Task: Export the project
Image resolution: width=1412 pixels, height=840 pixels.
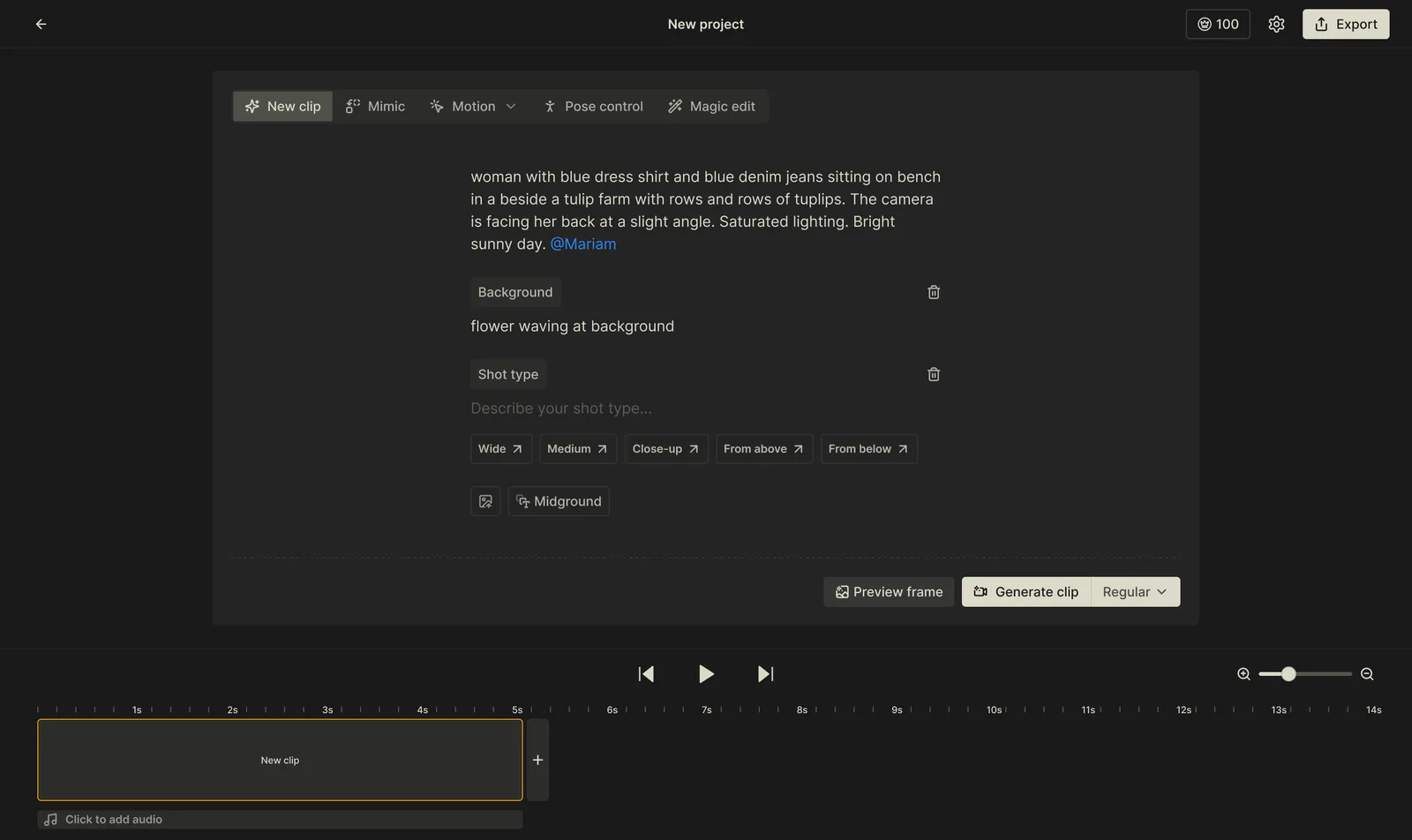Action: point(1346,24)
